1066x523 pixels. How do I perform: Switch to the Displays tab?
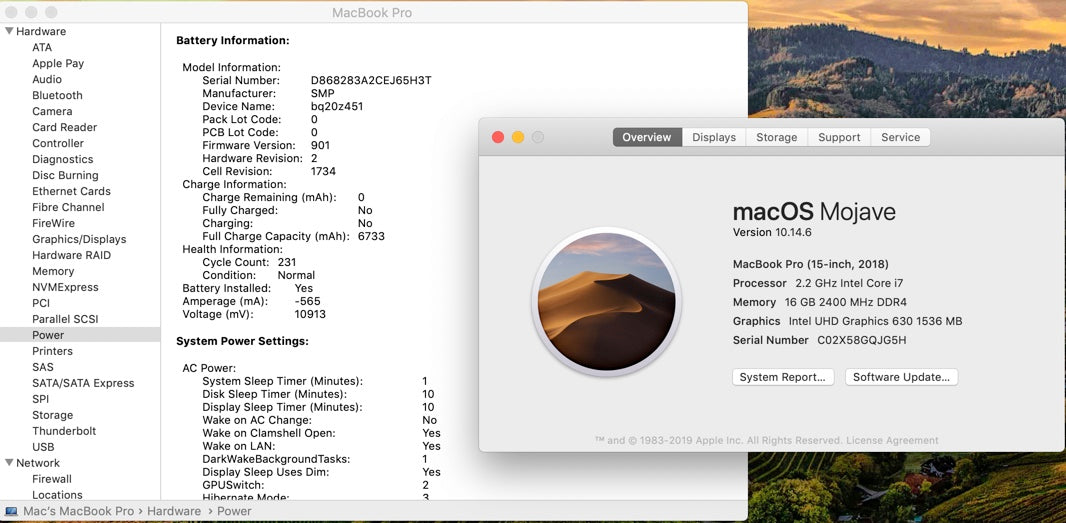pyautogui.click(x=714, y=137)
